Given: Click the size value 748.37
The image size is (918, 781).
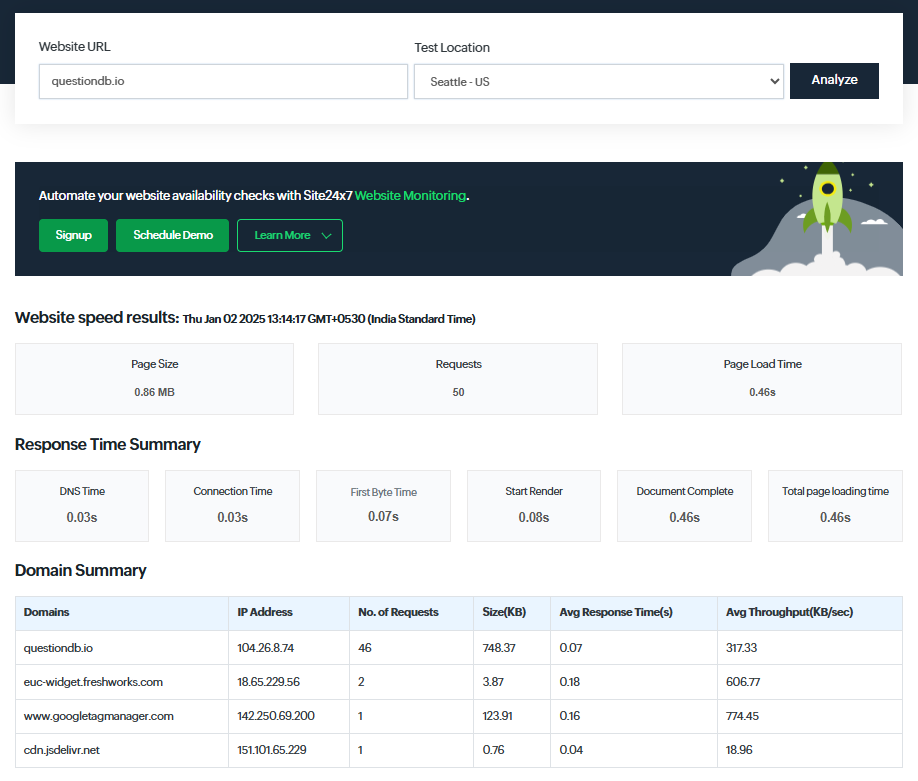Looking at the screenshot, I should (x=499, y=648).
